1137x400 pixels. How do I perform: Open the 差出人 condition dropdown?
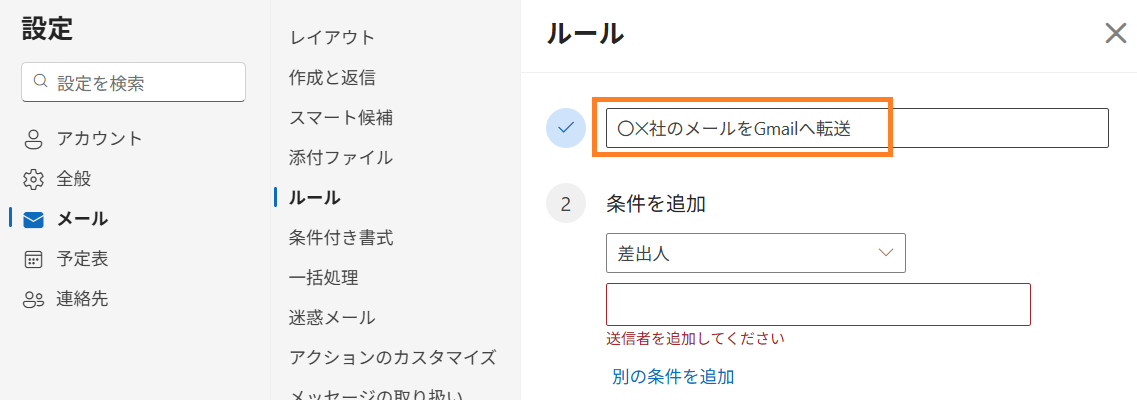coord(755,253)
